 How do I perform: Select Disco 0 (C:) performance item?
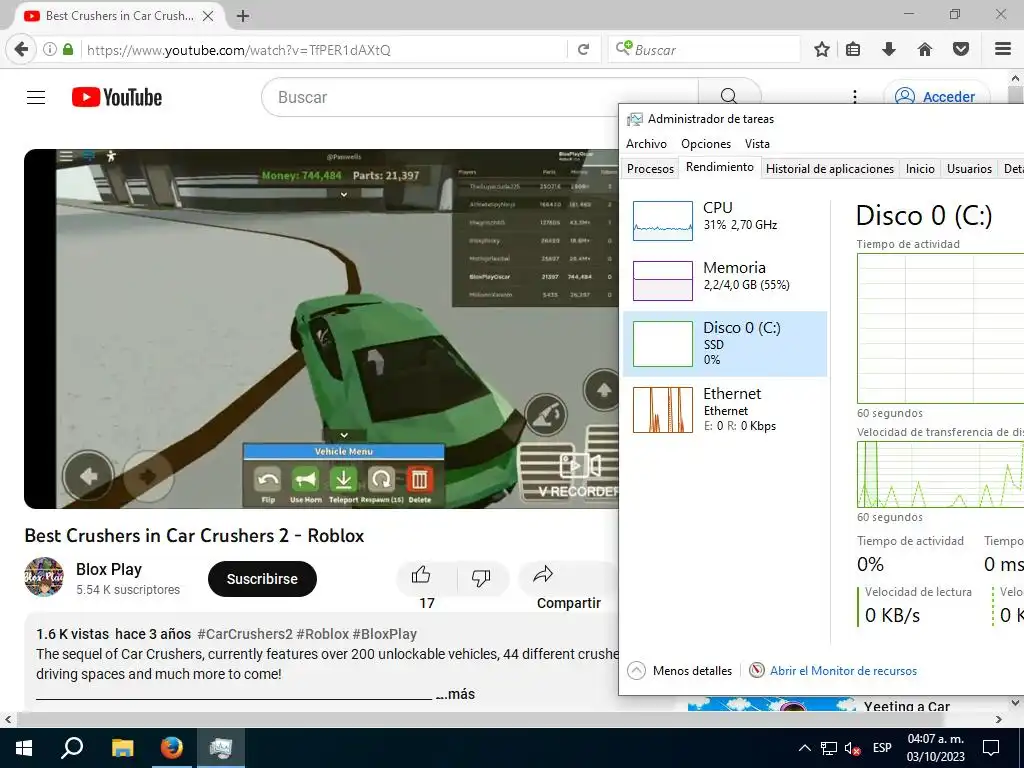[x=725, y=344]
